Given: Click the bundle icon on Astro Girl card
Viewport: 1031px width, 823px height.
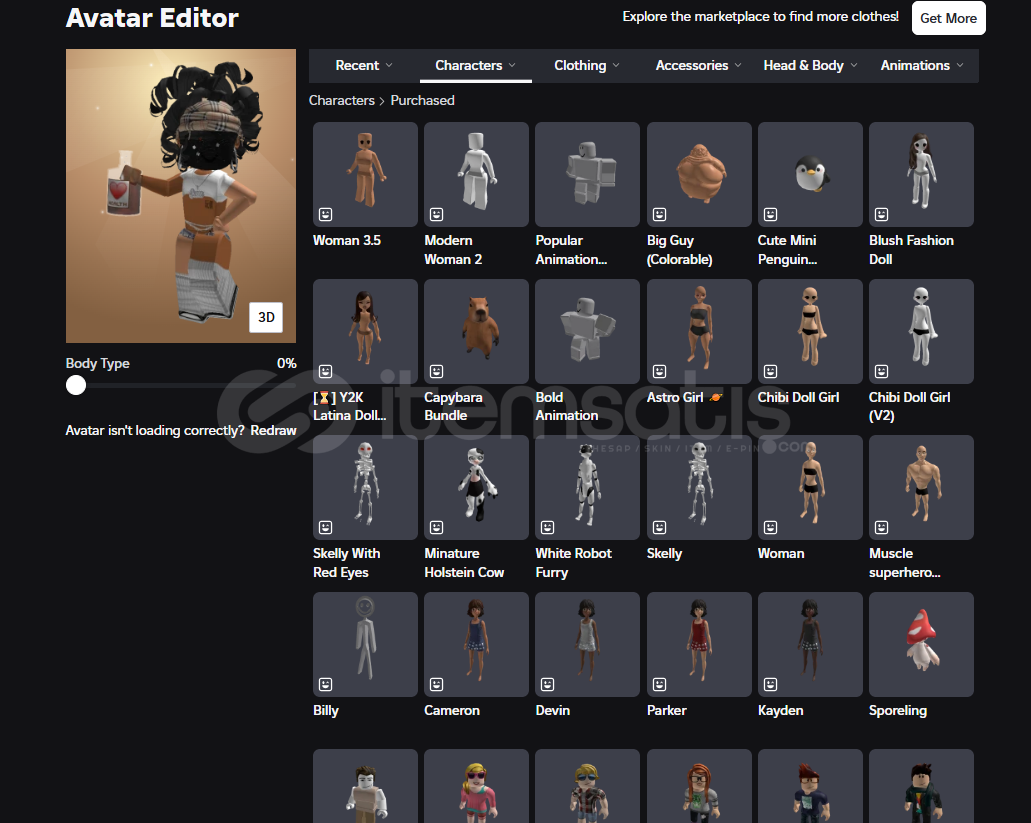Looking at the screenshot, I should (659, 371).
